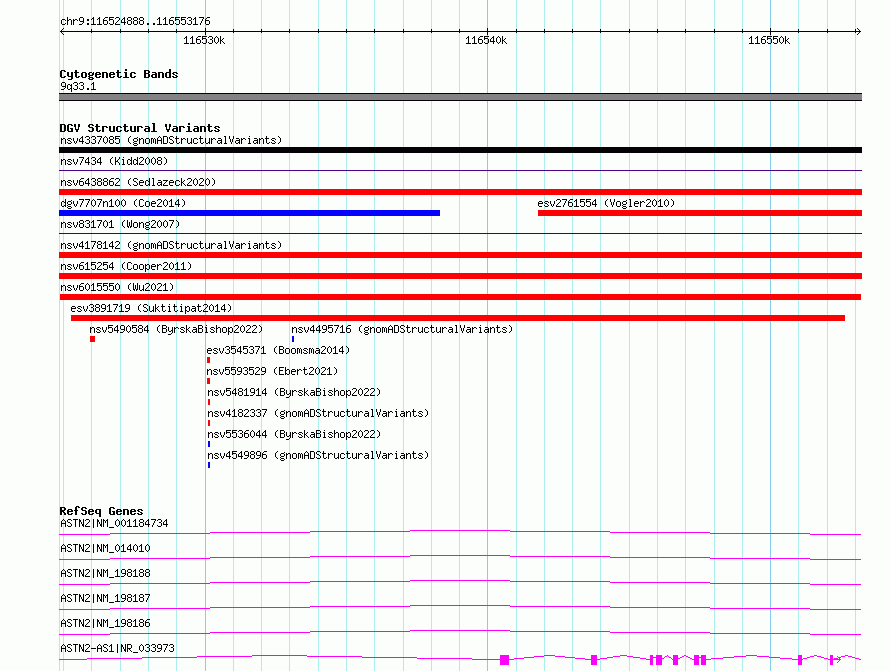Click the 116550k ruler label
The image size is (890, 671).
pyautogui.click(x=769, y=40)
